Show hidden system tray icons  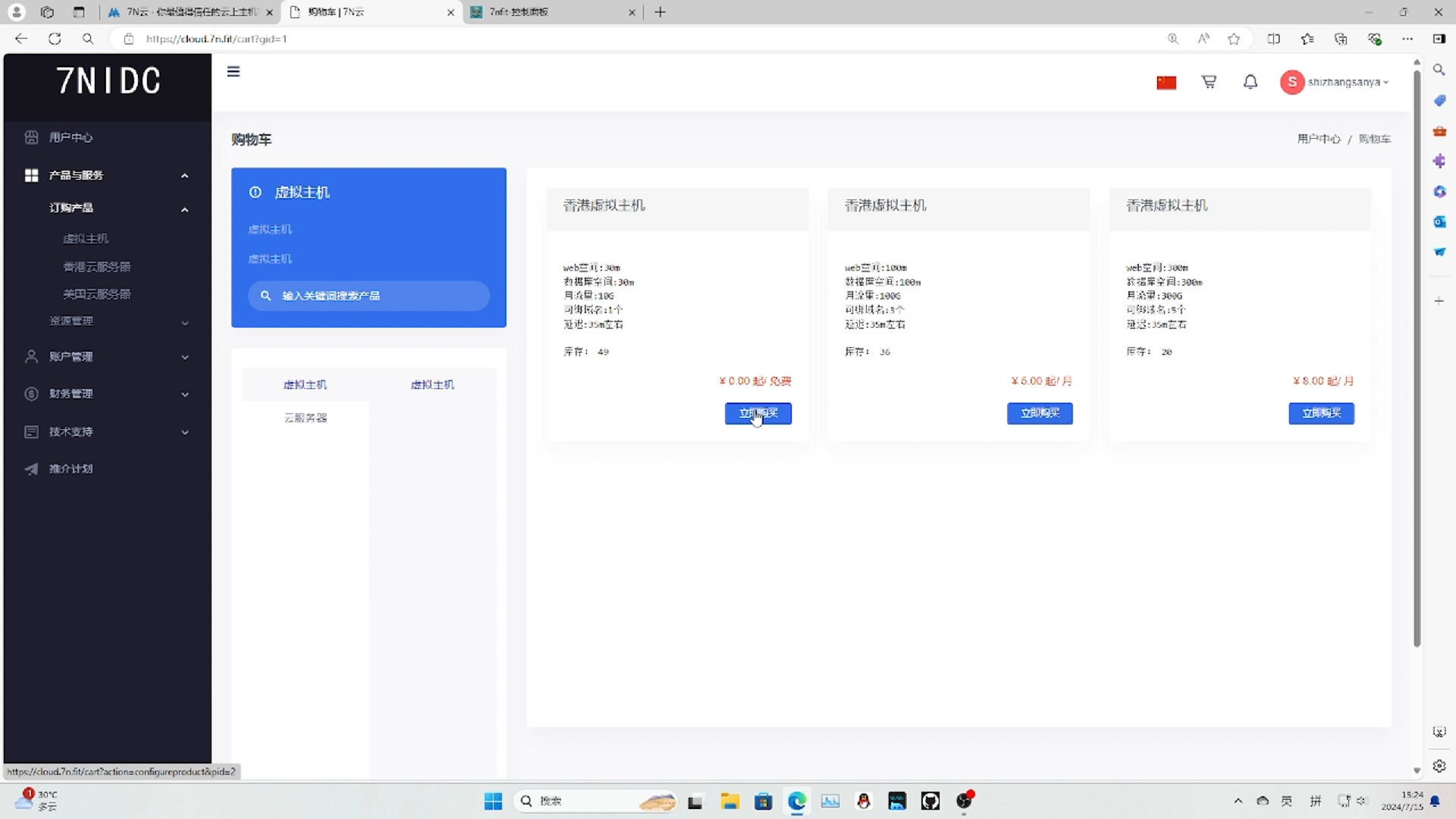click(1238, 801)
